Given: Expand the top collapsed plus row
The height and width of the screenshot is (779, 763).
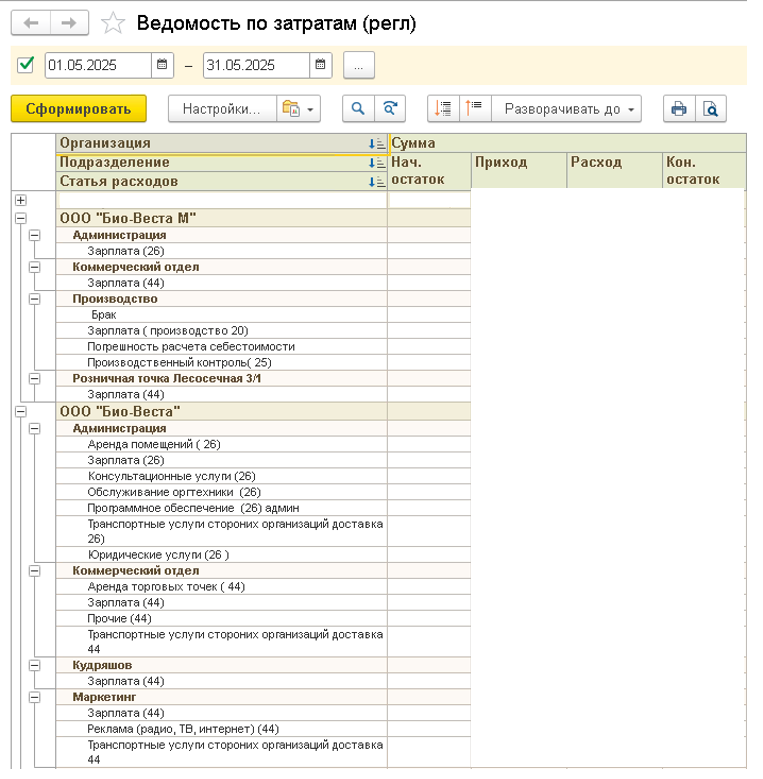Looking at the screenshot, I should click(x=20, y=200).
